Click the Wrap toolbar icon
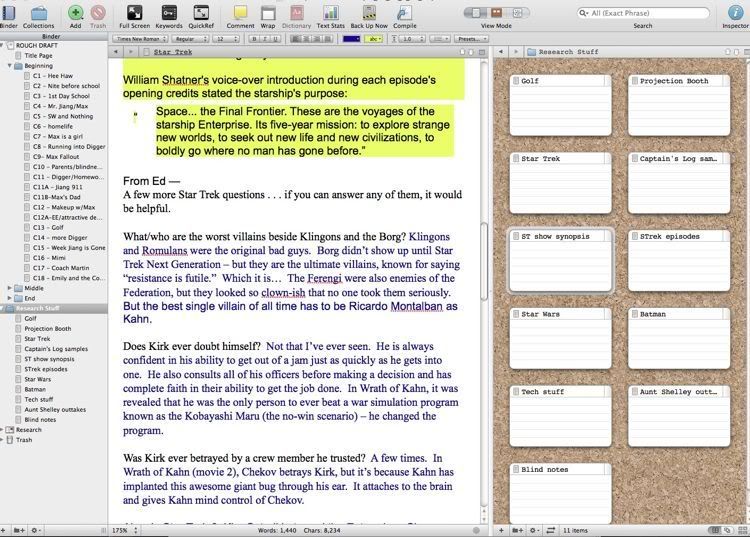750x537 pixels. click(268, 13)
